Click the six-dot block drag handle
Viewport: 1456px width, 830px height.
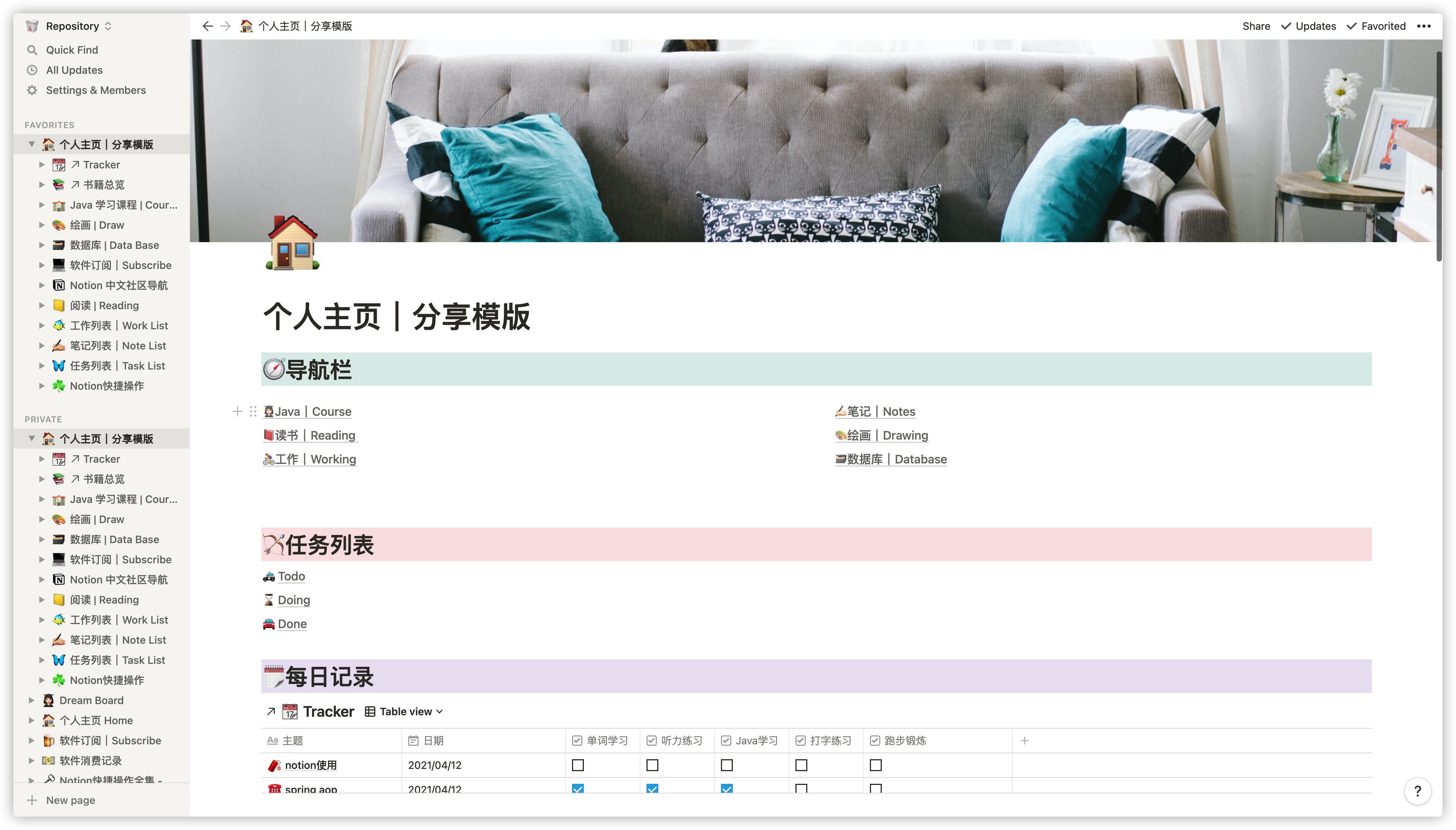click(x=253, y=412)
